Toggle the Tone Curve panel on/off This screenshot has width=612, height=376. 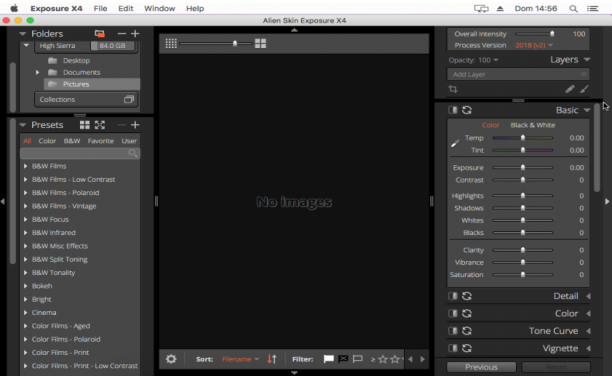pyautogui.click(x=453, y=331)
